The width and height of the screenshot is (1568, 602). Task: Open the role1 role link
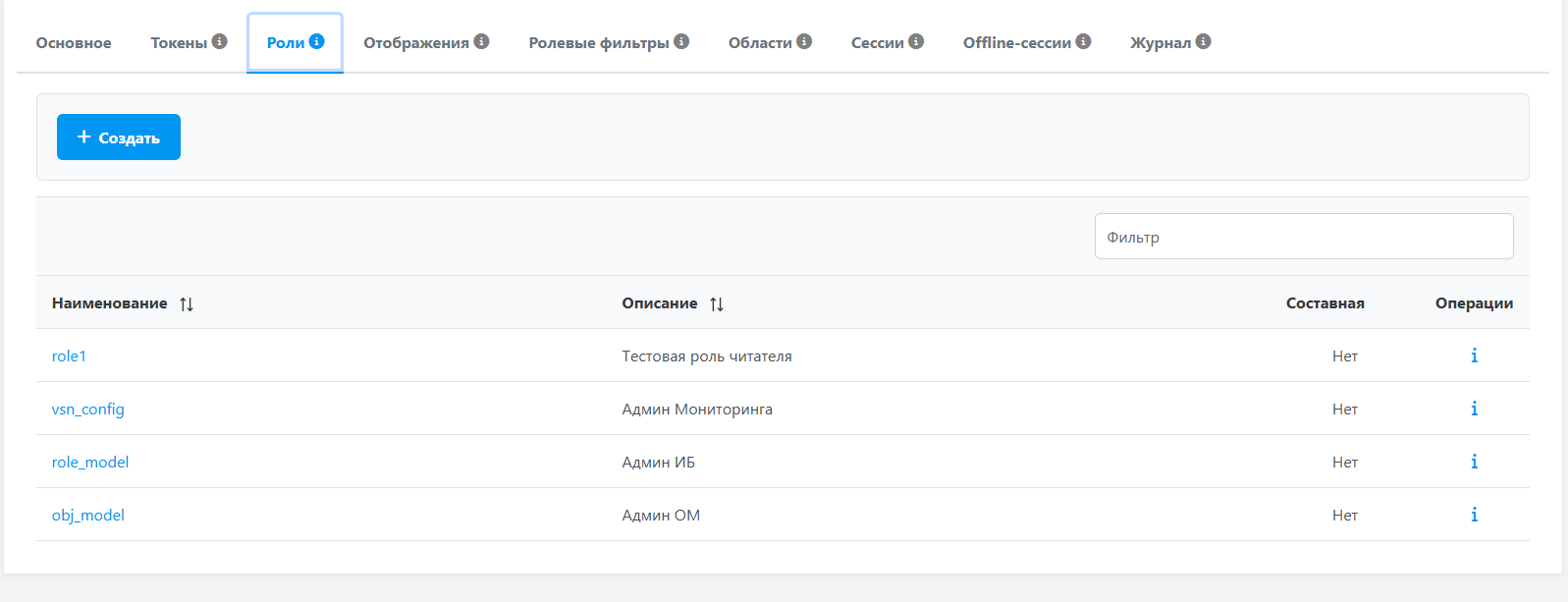69,356
